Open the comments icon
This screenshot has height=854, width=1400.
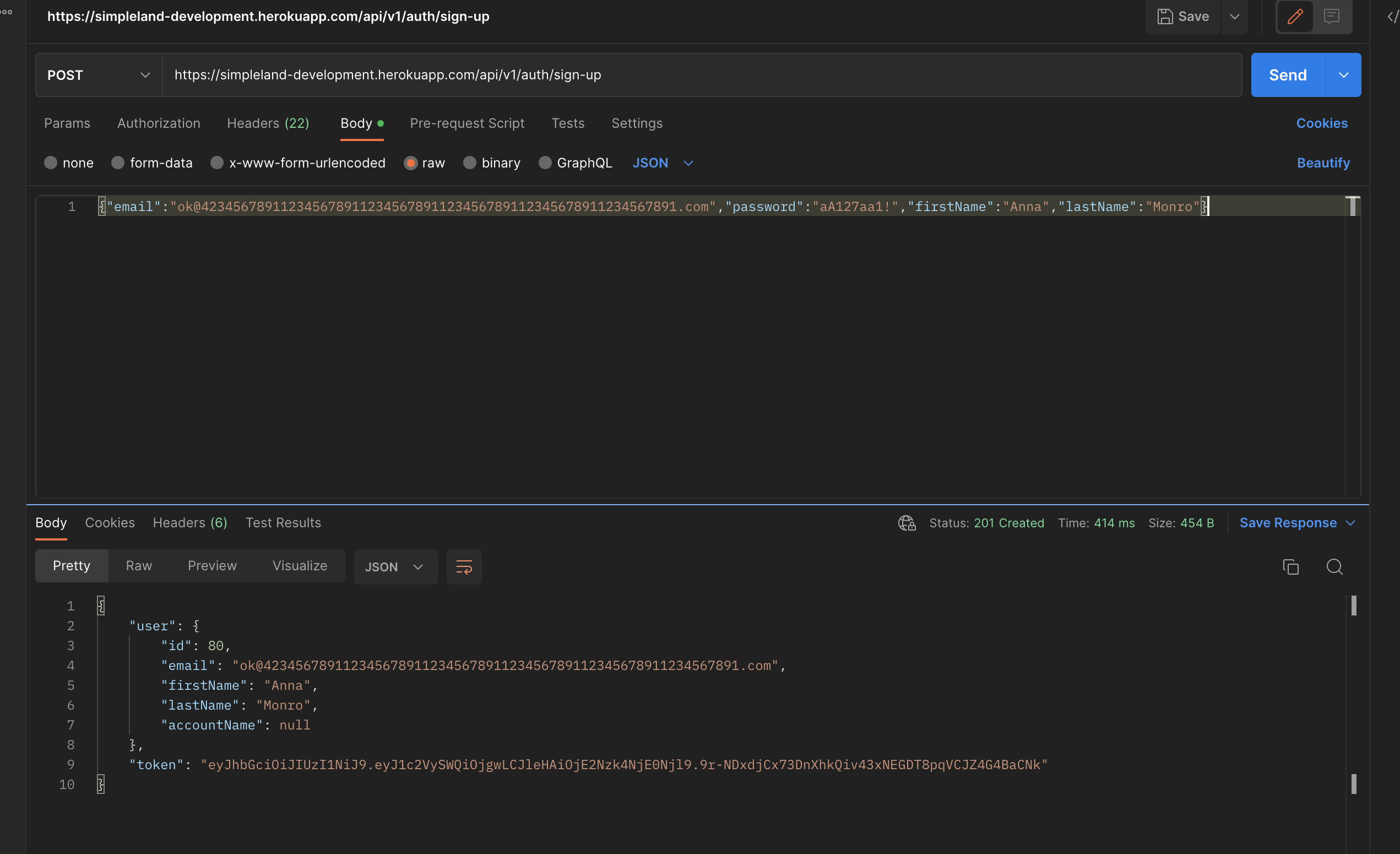click(1332, 17)
